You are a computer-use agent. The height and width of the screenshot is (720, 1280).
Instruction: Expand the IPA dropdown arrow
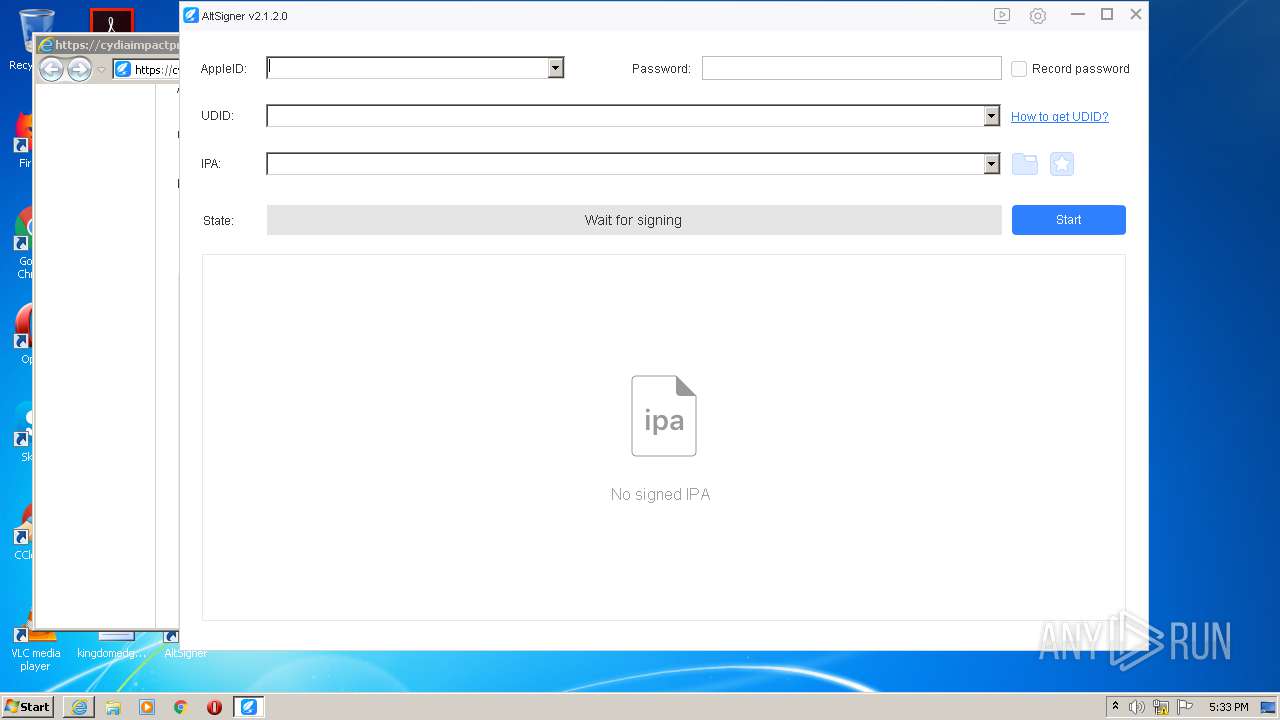(x=992, y=164)
